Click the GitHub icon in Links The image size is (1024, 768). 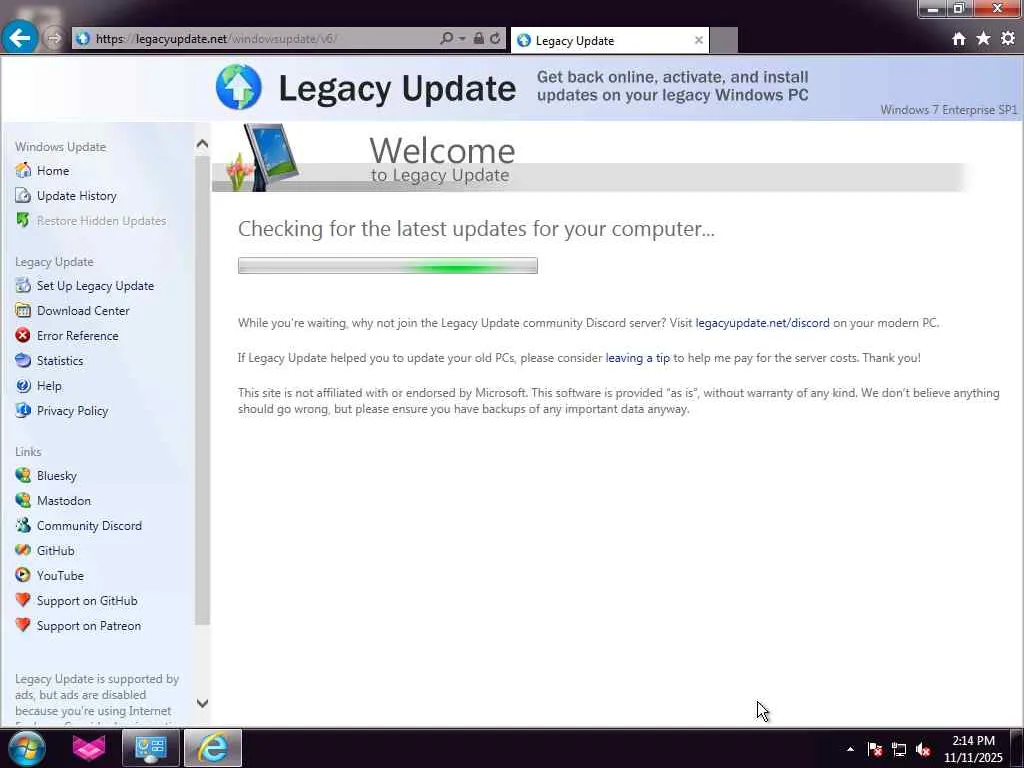(23, 550)
